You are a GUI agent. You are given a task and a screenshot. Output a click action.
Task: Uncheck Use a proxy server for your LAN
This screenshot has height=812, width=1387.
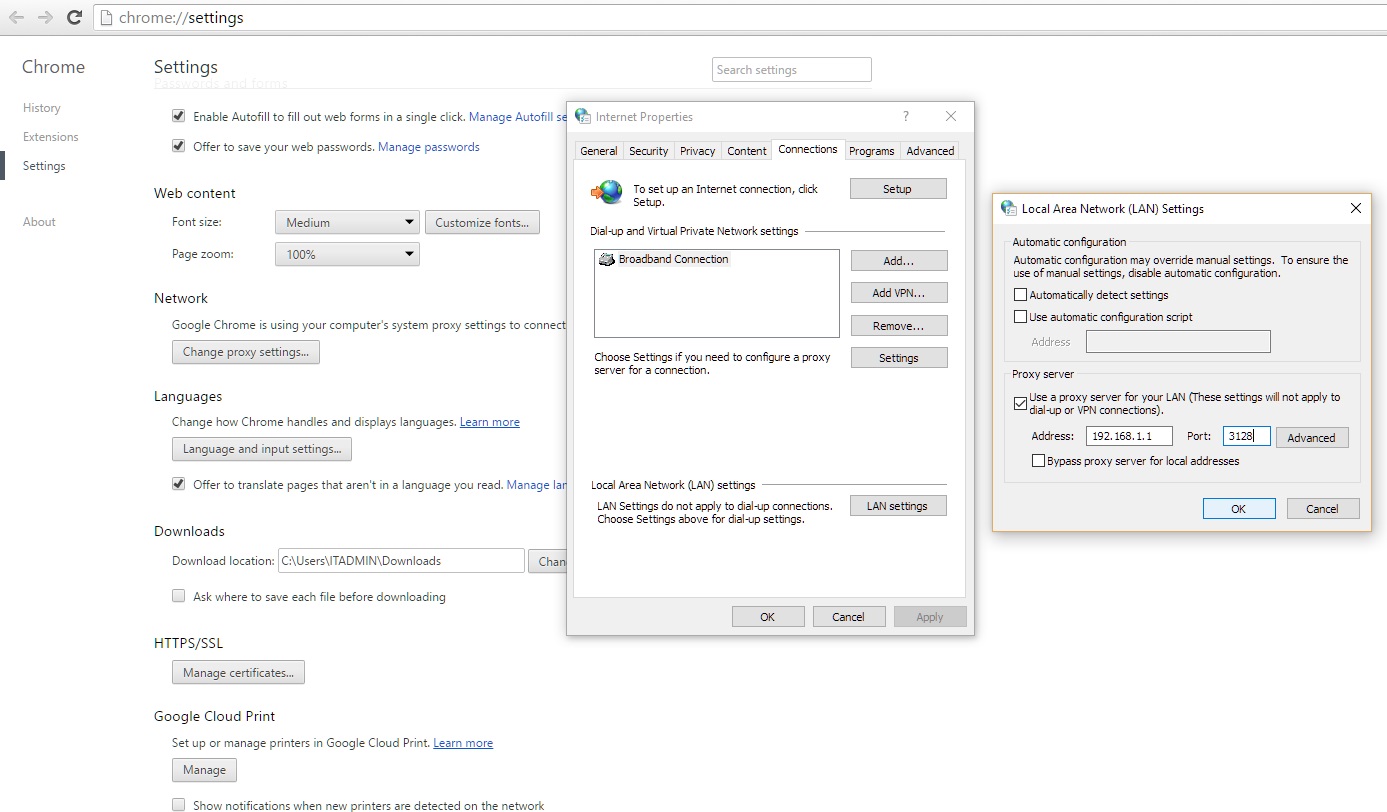[x=1020, y=403]
